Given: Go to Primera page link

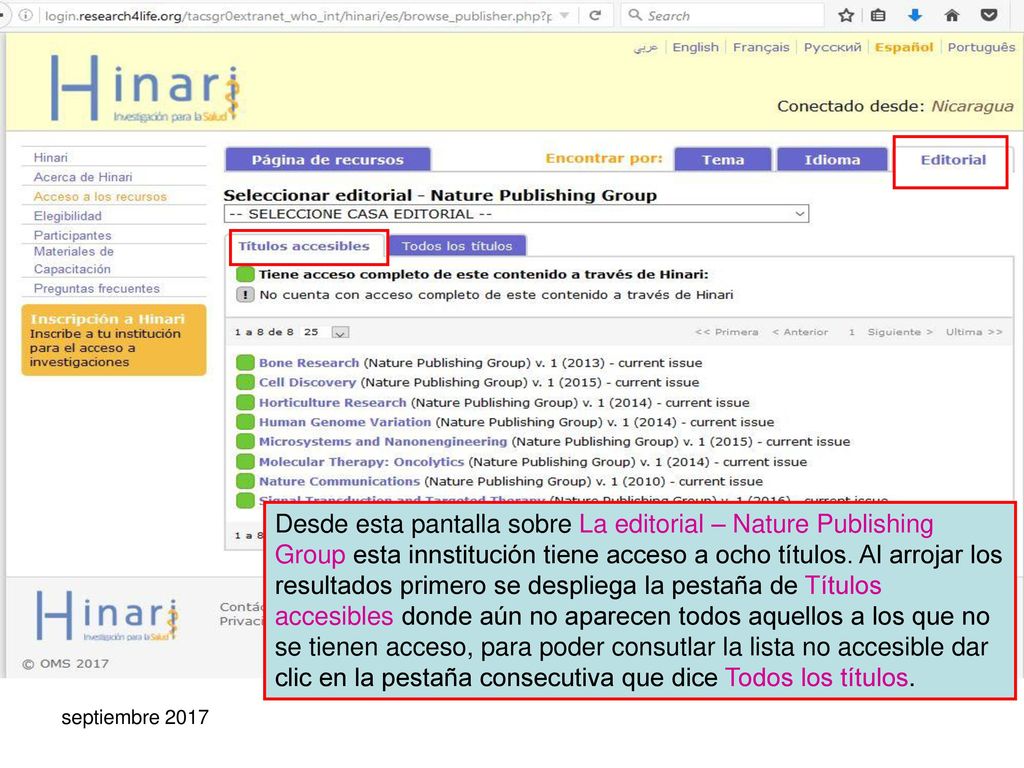Looking at the screenshot, I should pos(726,332).
